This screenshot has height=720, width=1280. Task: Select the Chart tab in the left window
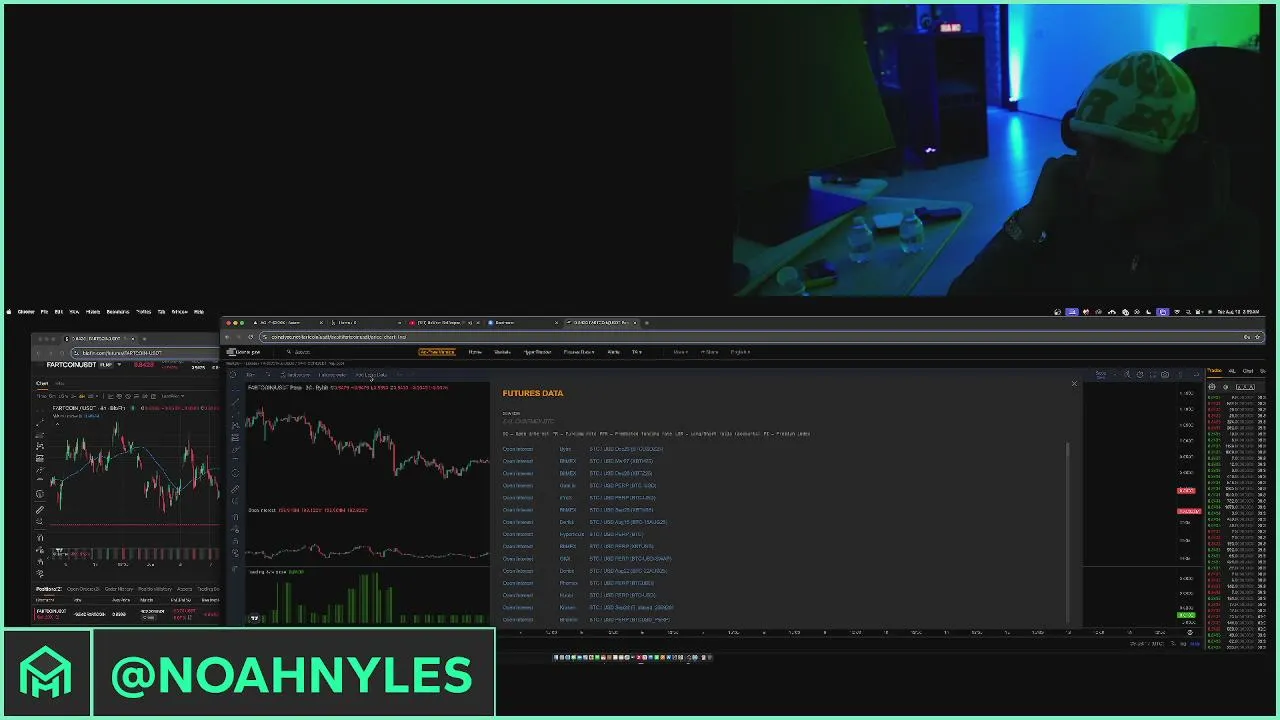[42, 383]
